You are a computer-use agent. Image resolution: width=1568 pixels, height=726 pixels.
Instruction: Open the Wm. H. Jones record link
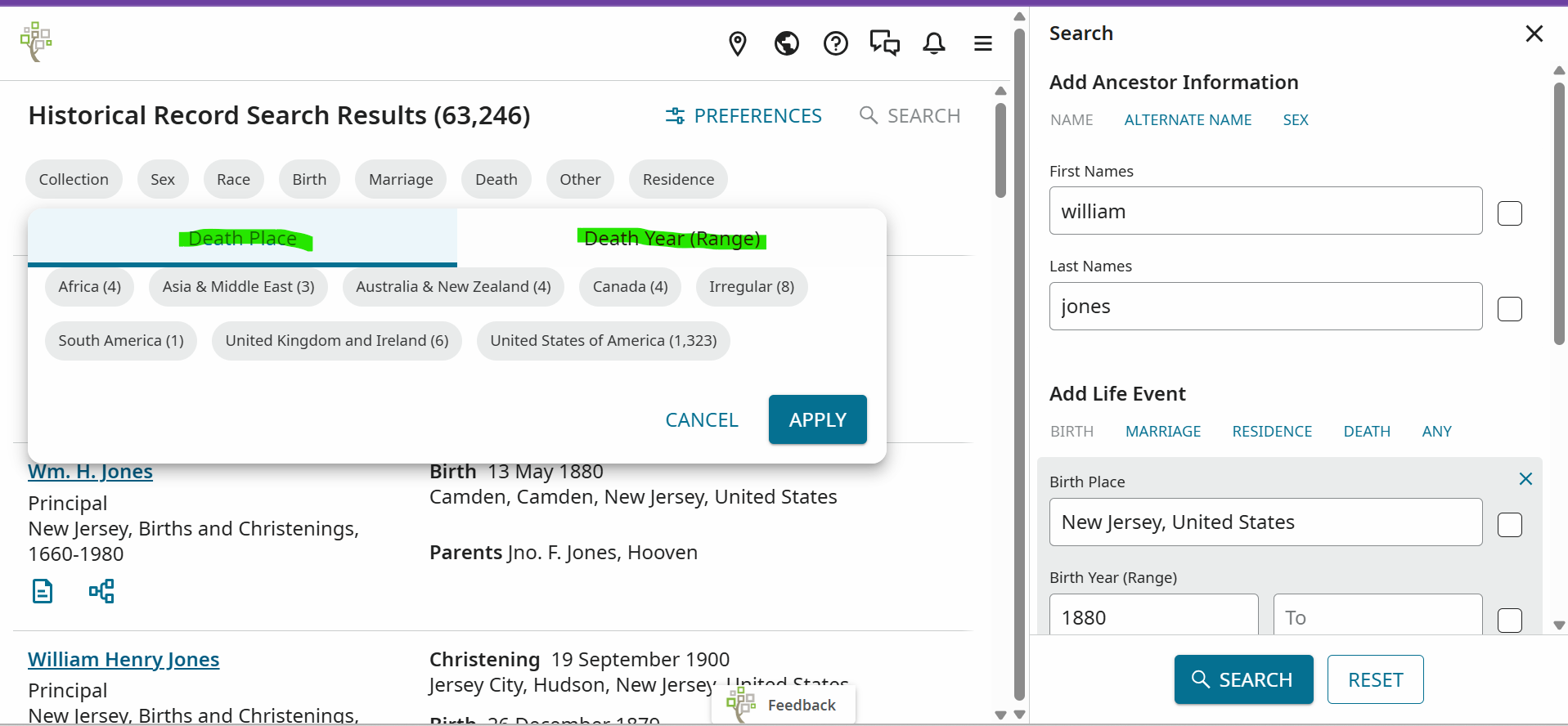tap(90, 472)
